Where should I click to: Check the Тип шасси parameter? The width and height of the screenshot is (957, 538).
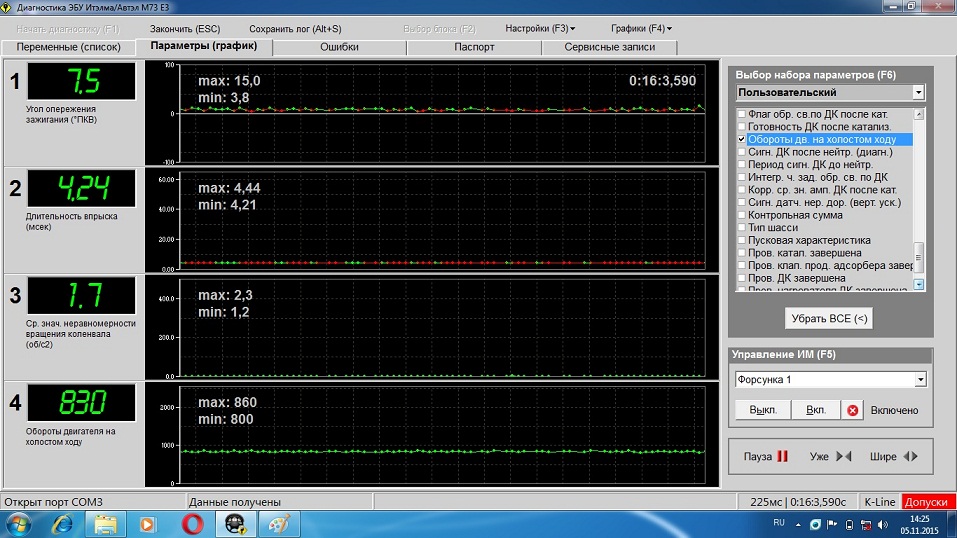pos(741,228)
